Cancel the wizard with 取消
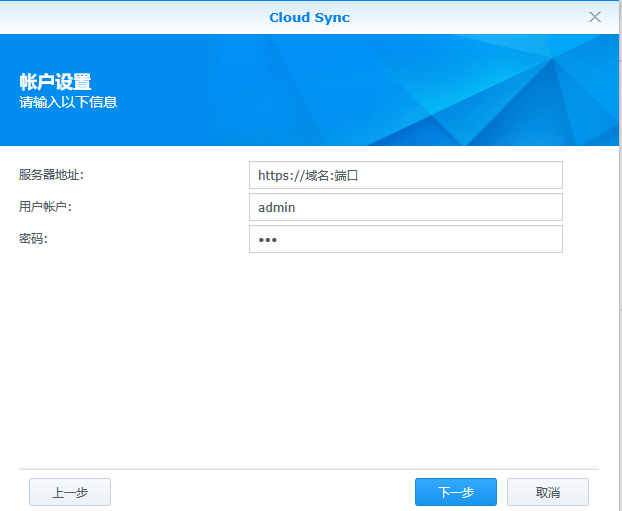The height and width of the screenshot is (511, 622). [x=548, y=492]
